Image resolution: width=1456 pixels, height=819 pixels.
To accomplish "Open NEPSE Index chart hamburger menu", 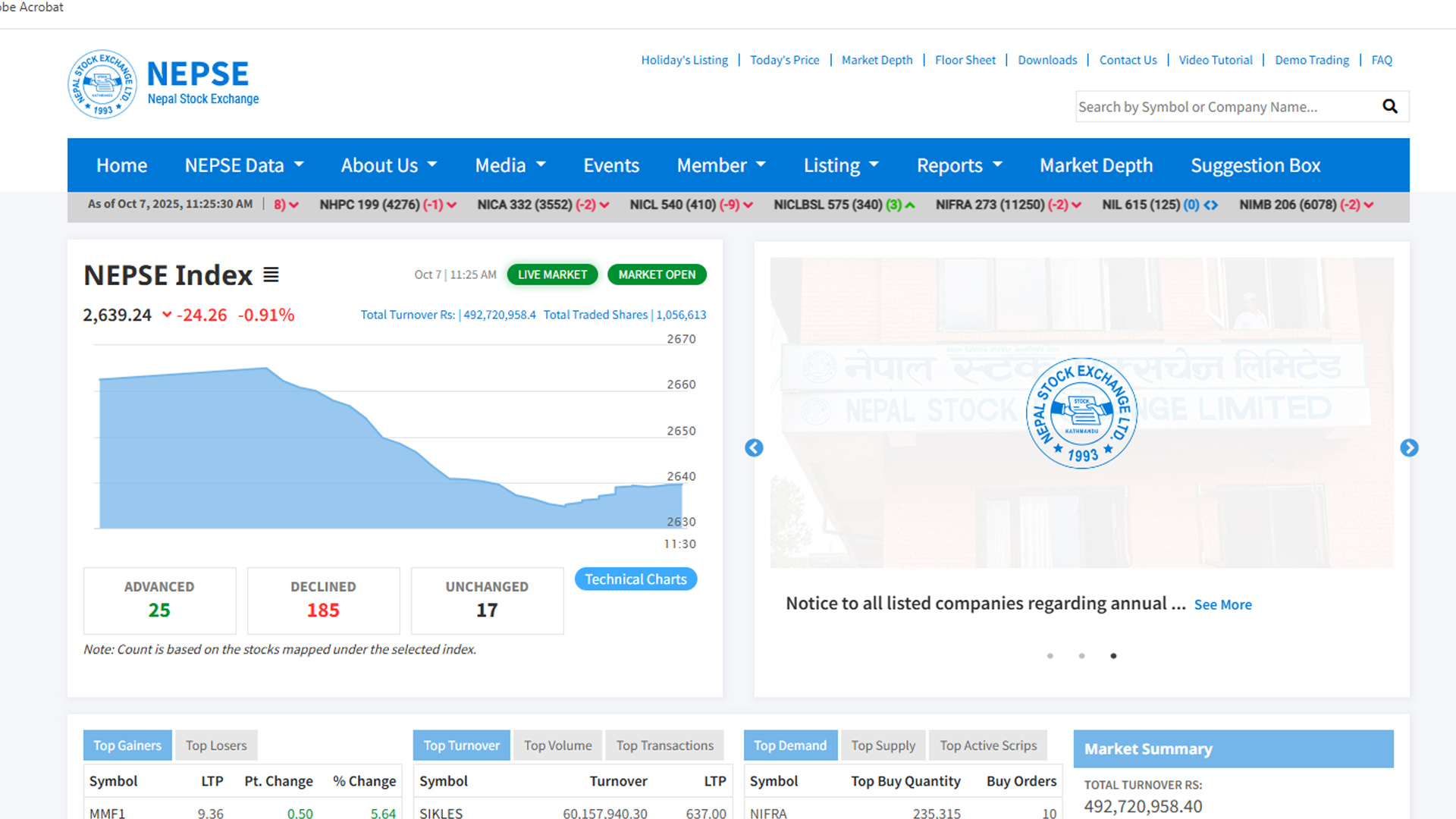I will click(271, 275).
